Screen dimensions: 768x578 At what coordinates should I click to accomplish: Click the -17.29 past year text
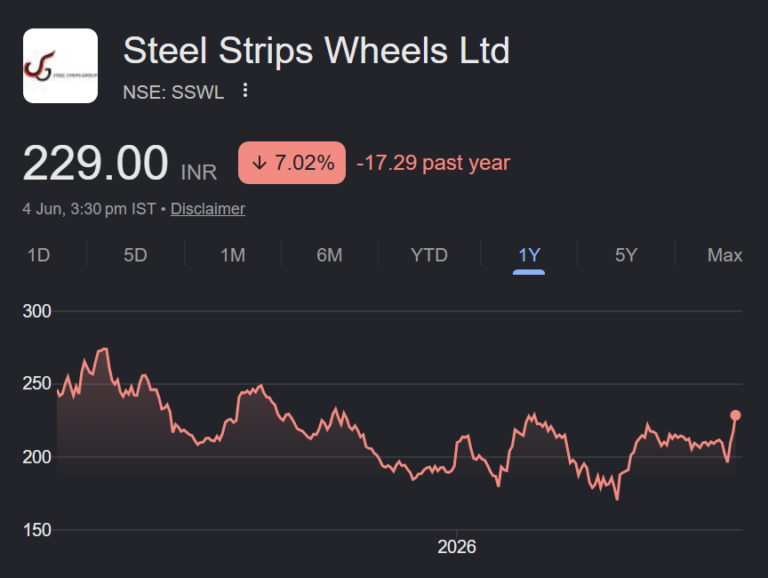tap(433, 163)
